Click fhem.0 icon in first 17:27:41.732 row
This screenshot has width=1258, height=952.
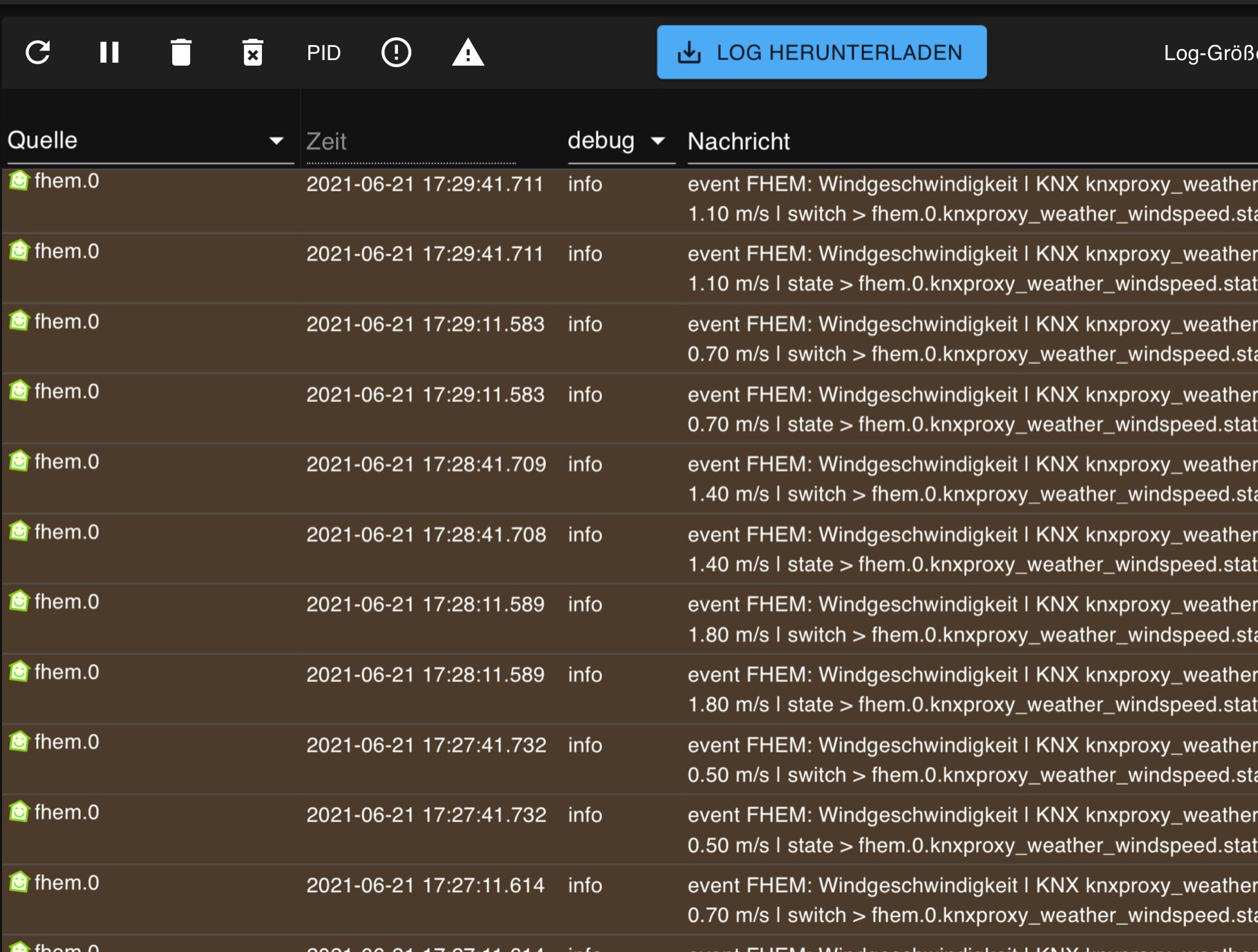[x=19, y=741]
